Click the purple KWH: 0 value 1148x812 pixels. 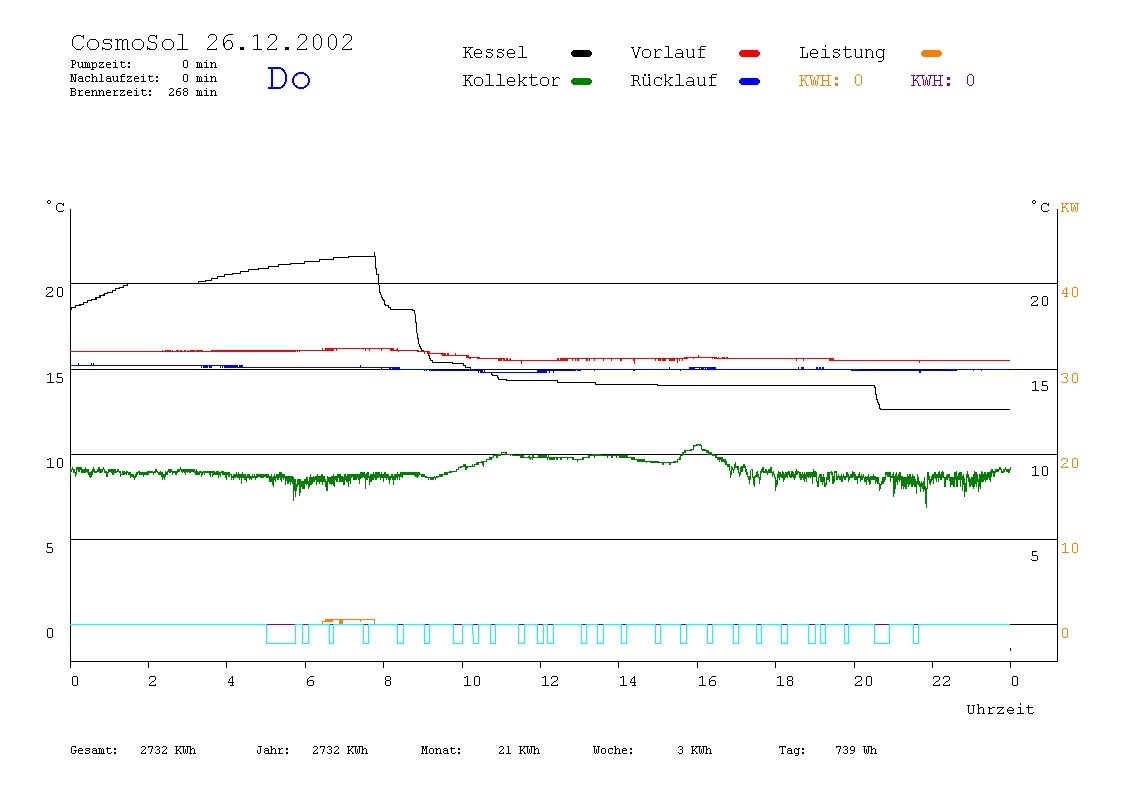942,81
